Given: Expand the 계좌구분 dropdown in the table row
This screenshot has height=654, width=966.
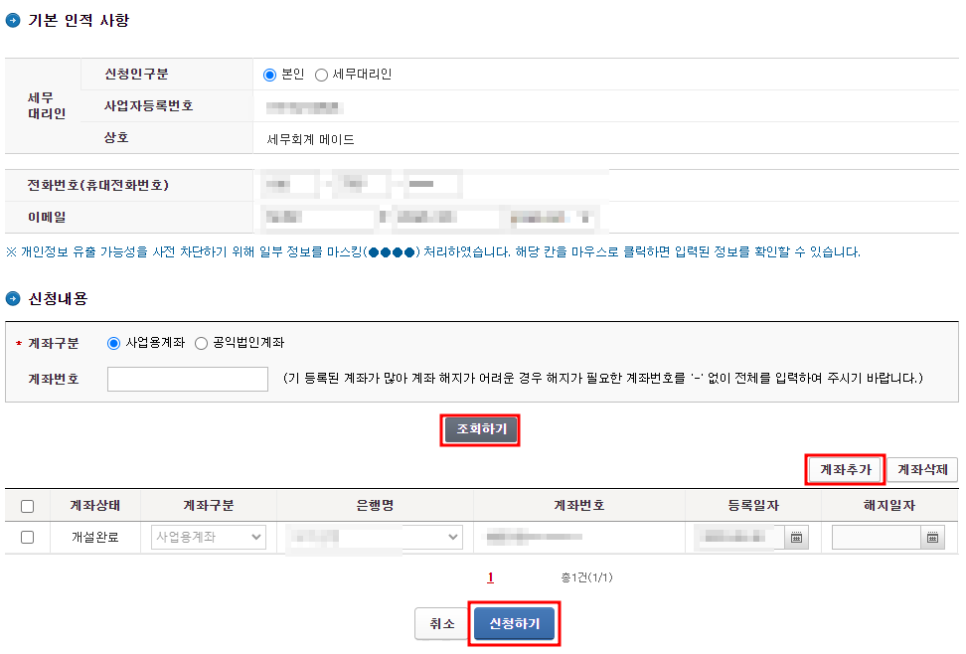Looking at the screenshot, I should coord(208,538).
